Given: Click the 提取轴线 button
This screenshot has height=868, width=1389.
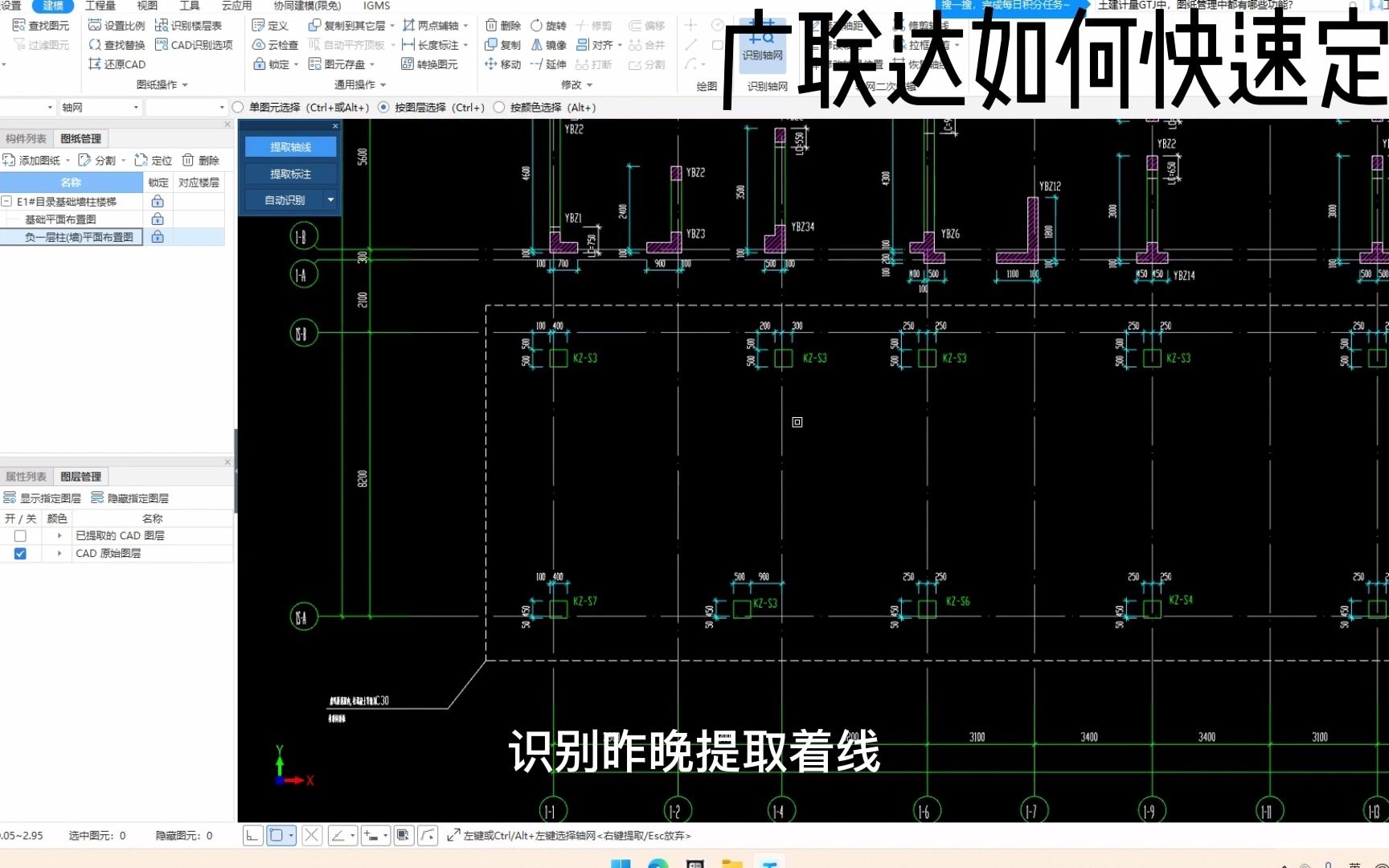Looking at the screenshot, I should 290,147.
